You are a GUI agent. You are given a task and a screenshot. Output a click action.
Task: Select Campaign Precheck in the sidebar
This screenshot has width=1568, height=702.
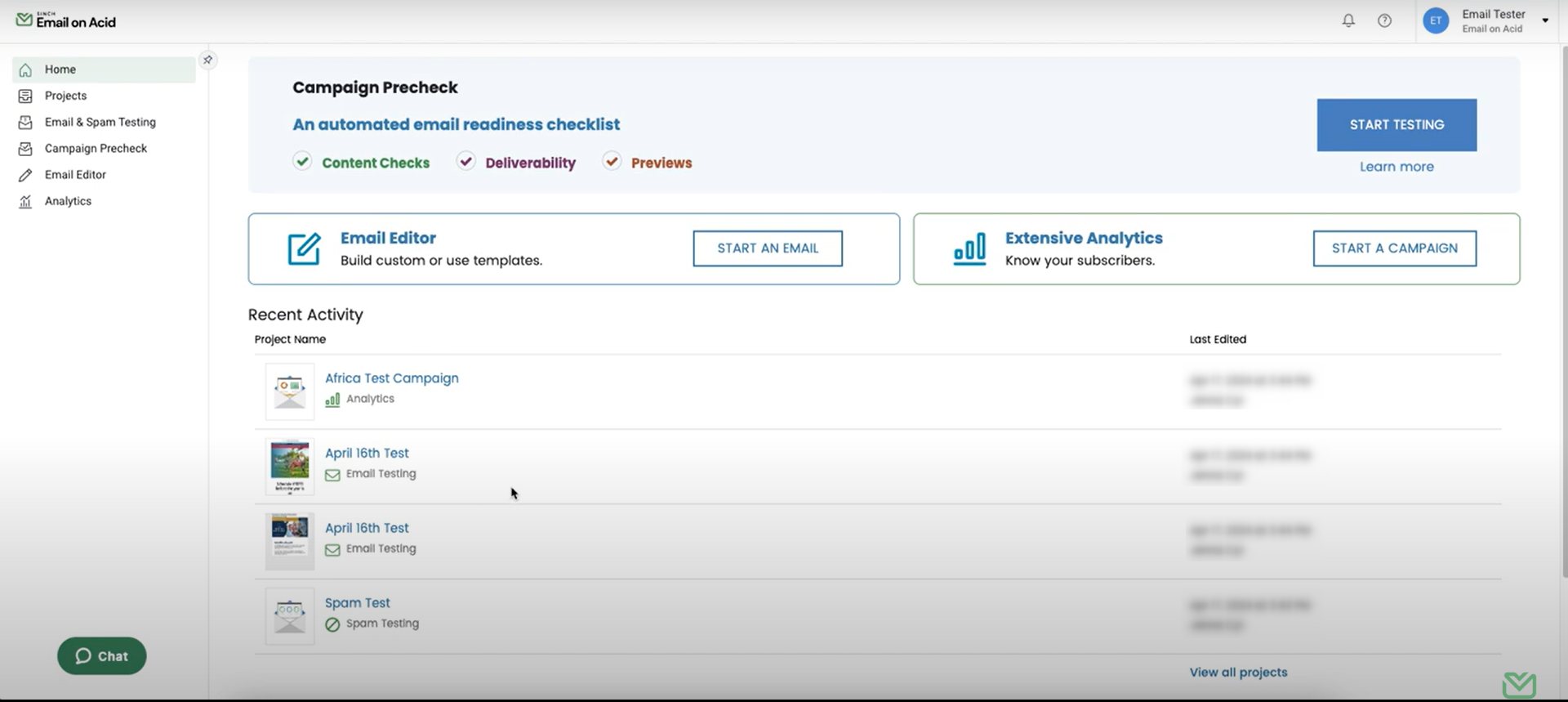click(x=96, y=148)
